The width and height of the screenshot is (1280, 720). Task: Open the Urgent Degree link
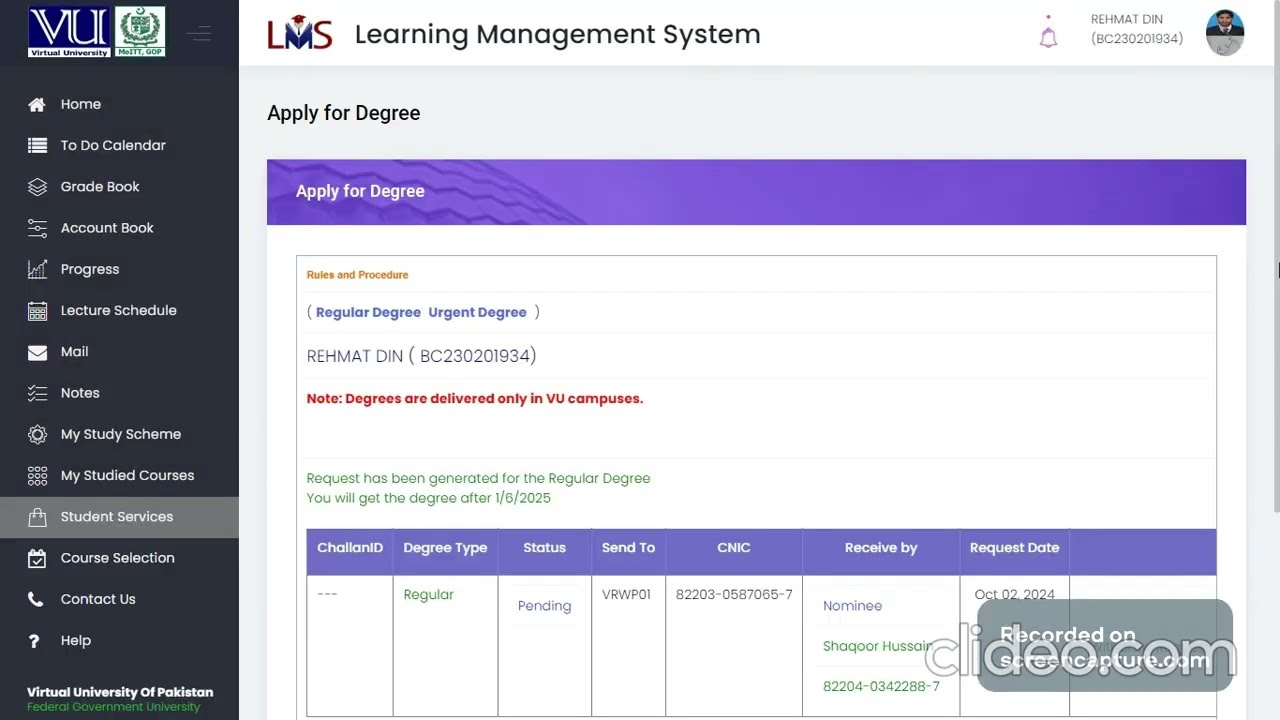click(477, 312)
